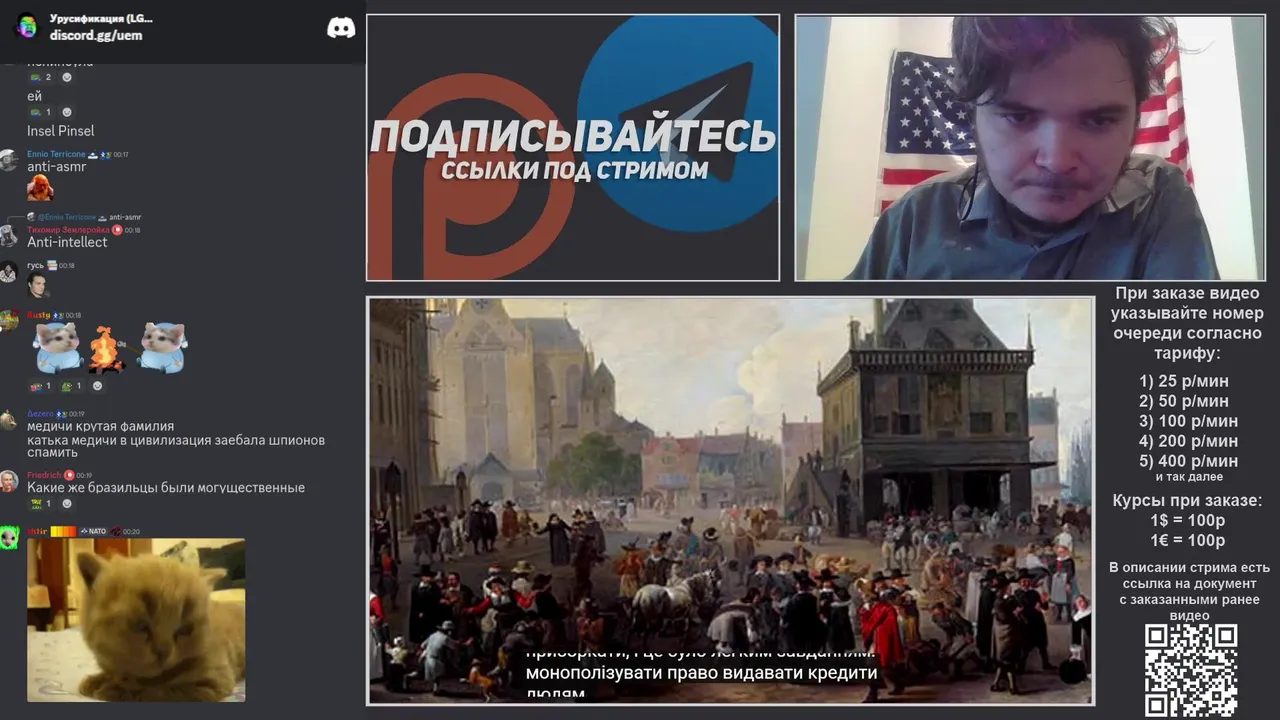Select the 50 р/мин tariff line
The width and height of the screenshot is (1280, 720).
[x=1183, y=401]
